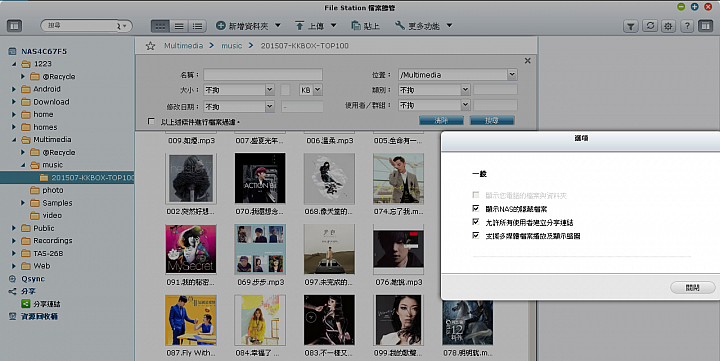The height and width of the screenshot is (361, 720).
Task: Add current folder to favorites star
Action: (150, 46)
